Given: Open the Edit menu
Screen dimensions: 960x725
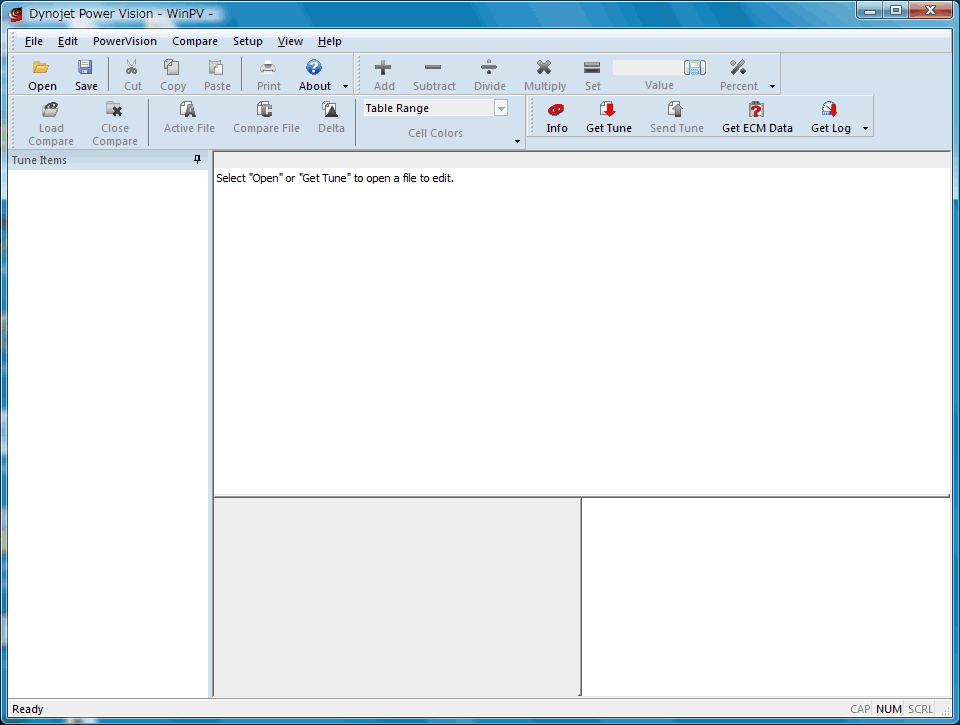Looking at the screenshot, I should [67, 41].
